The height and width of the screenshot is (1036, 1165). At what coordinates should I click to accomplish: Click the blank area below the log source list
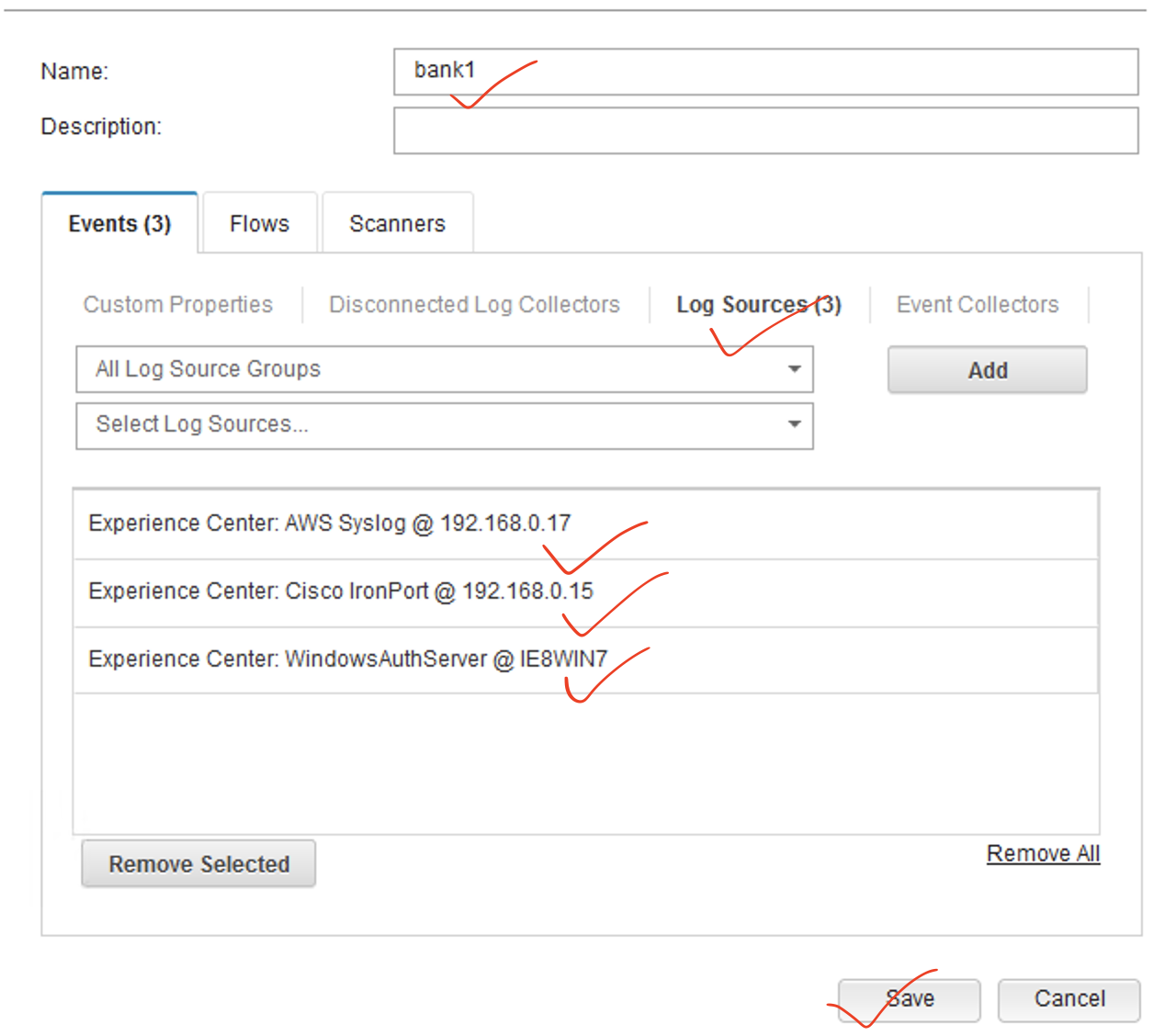(x=584, y=762)
